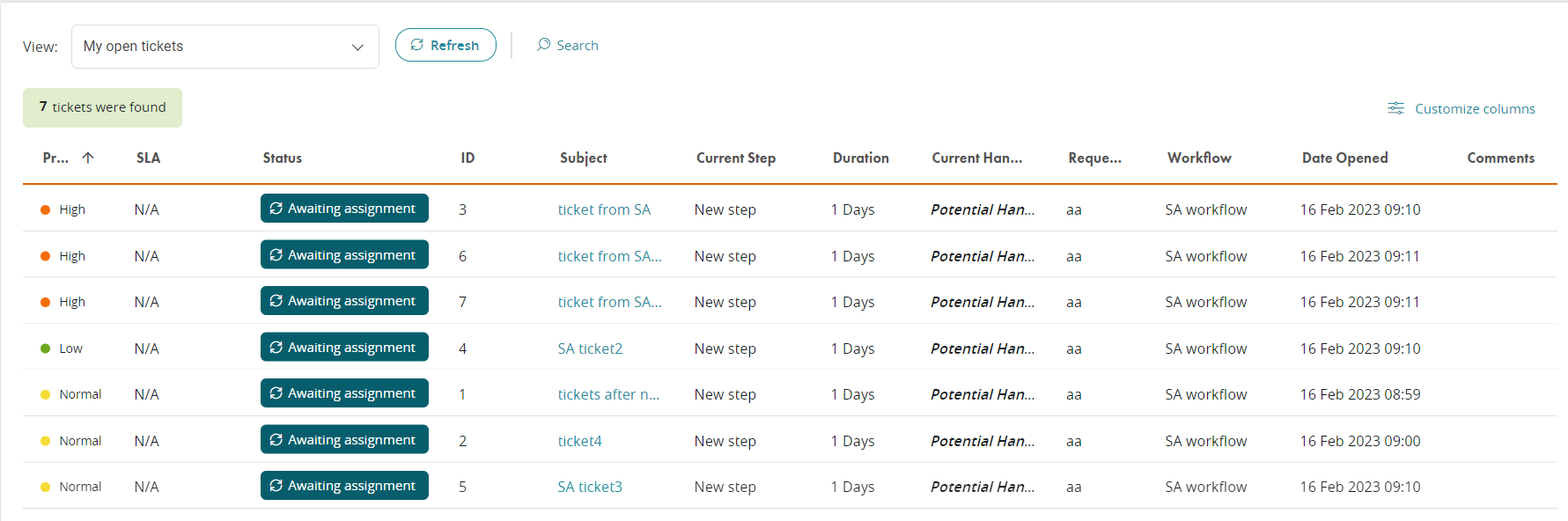Click the yellow Normal priority dot of ticket 1

pyautogui.click(x=46, y=394)
